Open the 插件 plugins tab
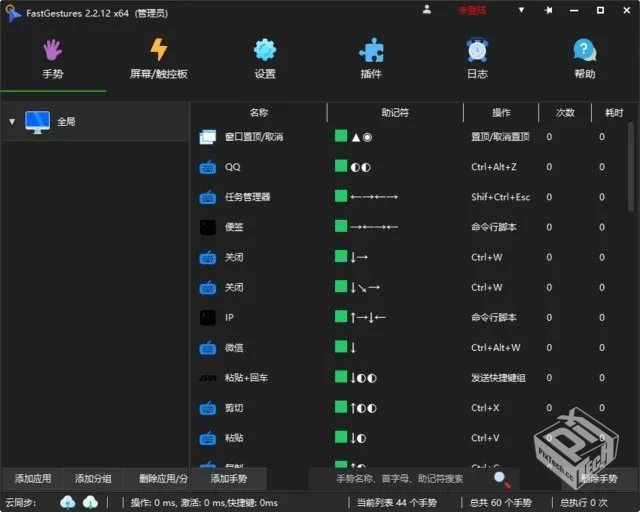The height and width of the screenshot is (512, 640). (371, 60)
